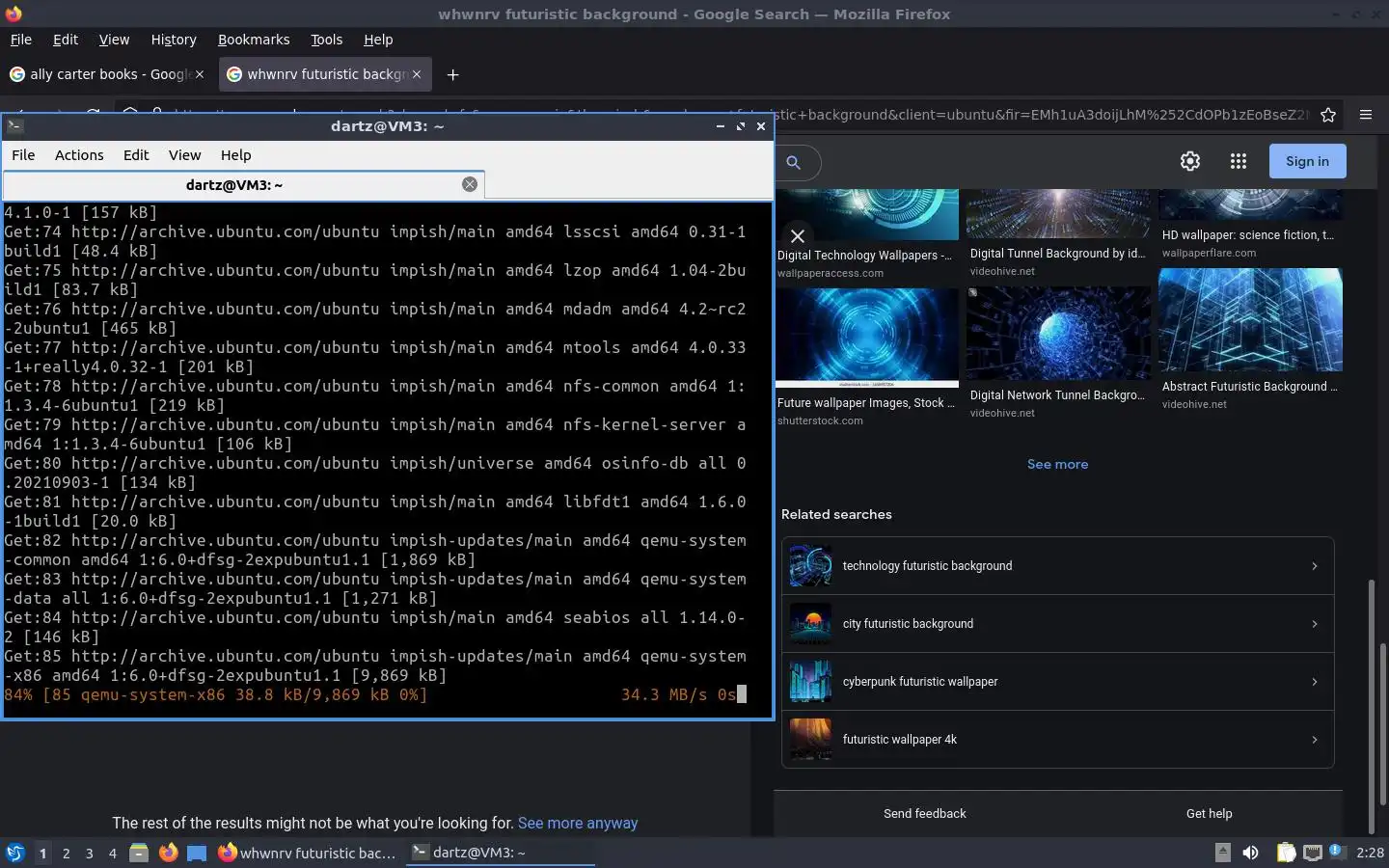Viewport: 1389px width, 868px height.
Task: Open the terminal Actions menu
Action: (79, 154)
